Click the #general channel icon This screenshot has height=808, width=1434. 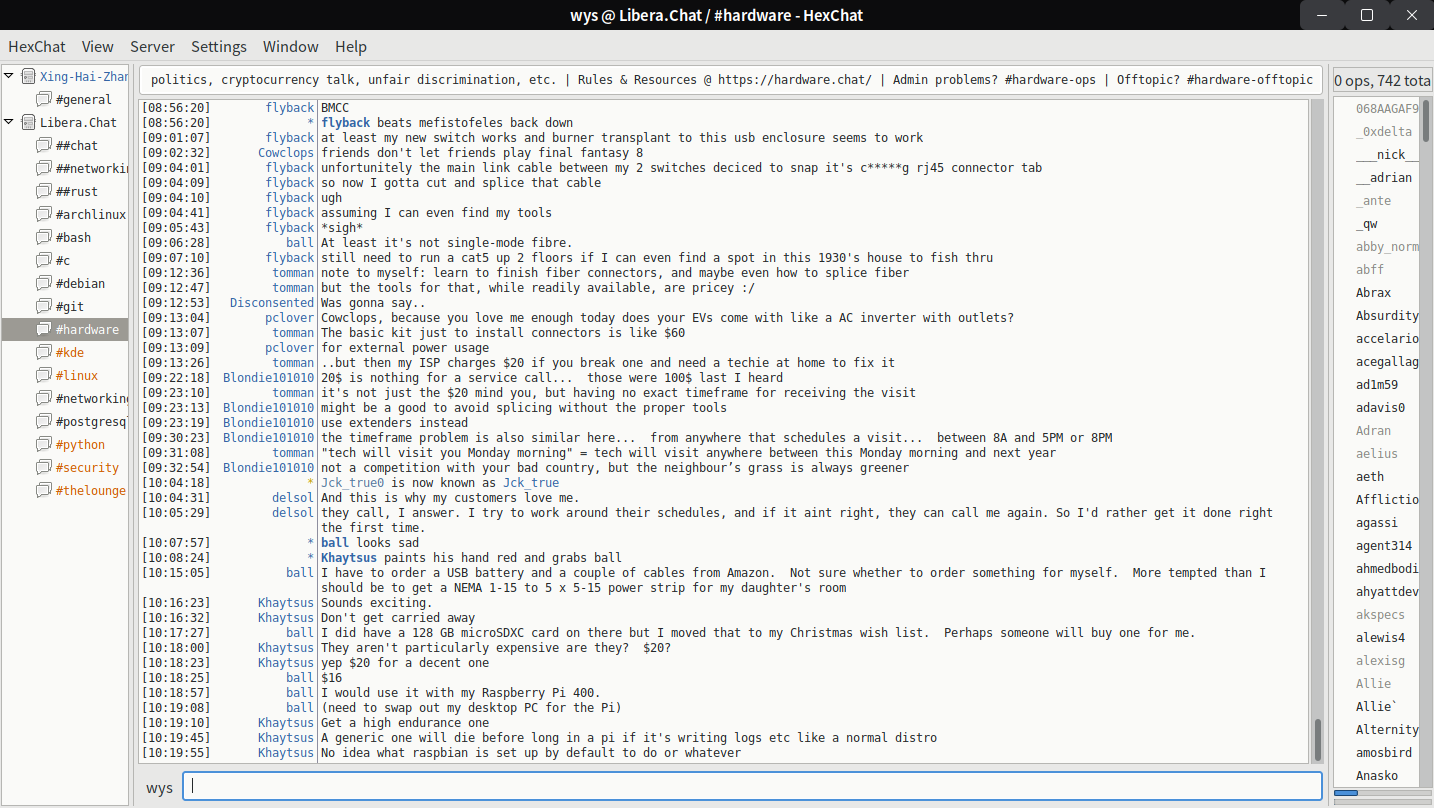[x=44, y=99]
